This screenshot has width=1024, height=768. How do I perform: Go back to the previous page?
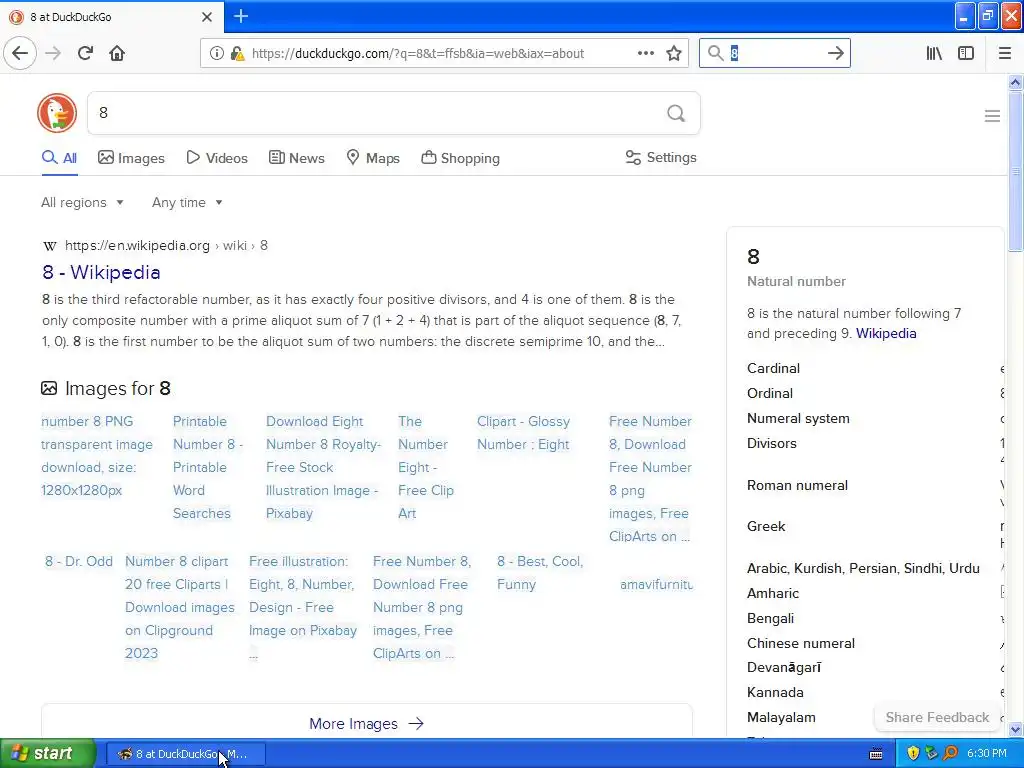[20, 53]
